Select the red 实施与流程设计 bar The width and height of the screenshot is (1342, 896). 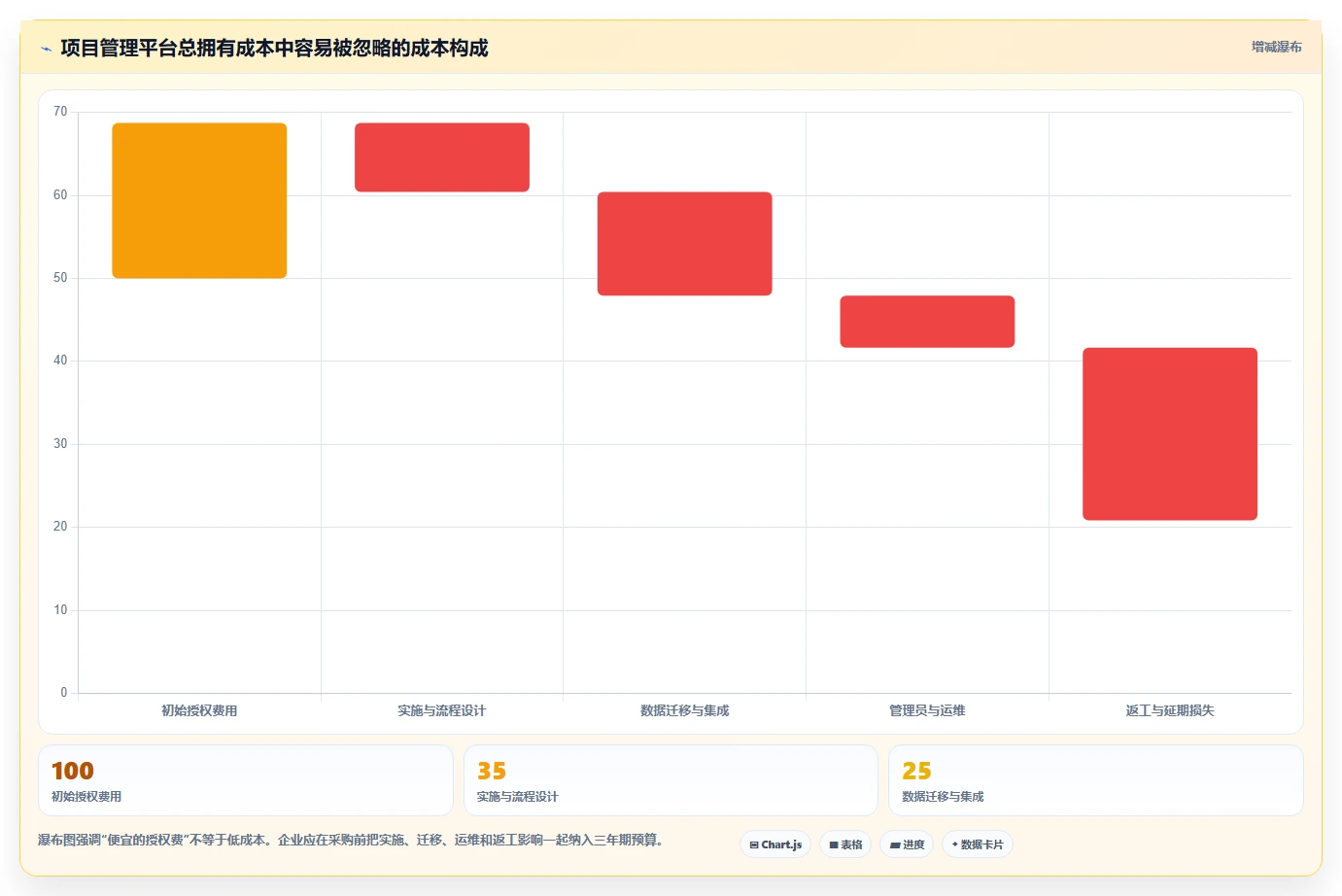[442, 157]
